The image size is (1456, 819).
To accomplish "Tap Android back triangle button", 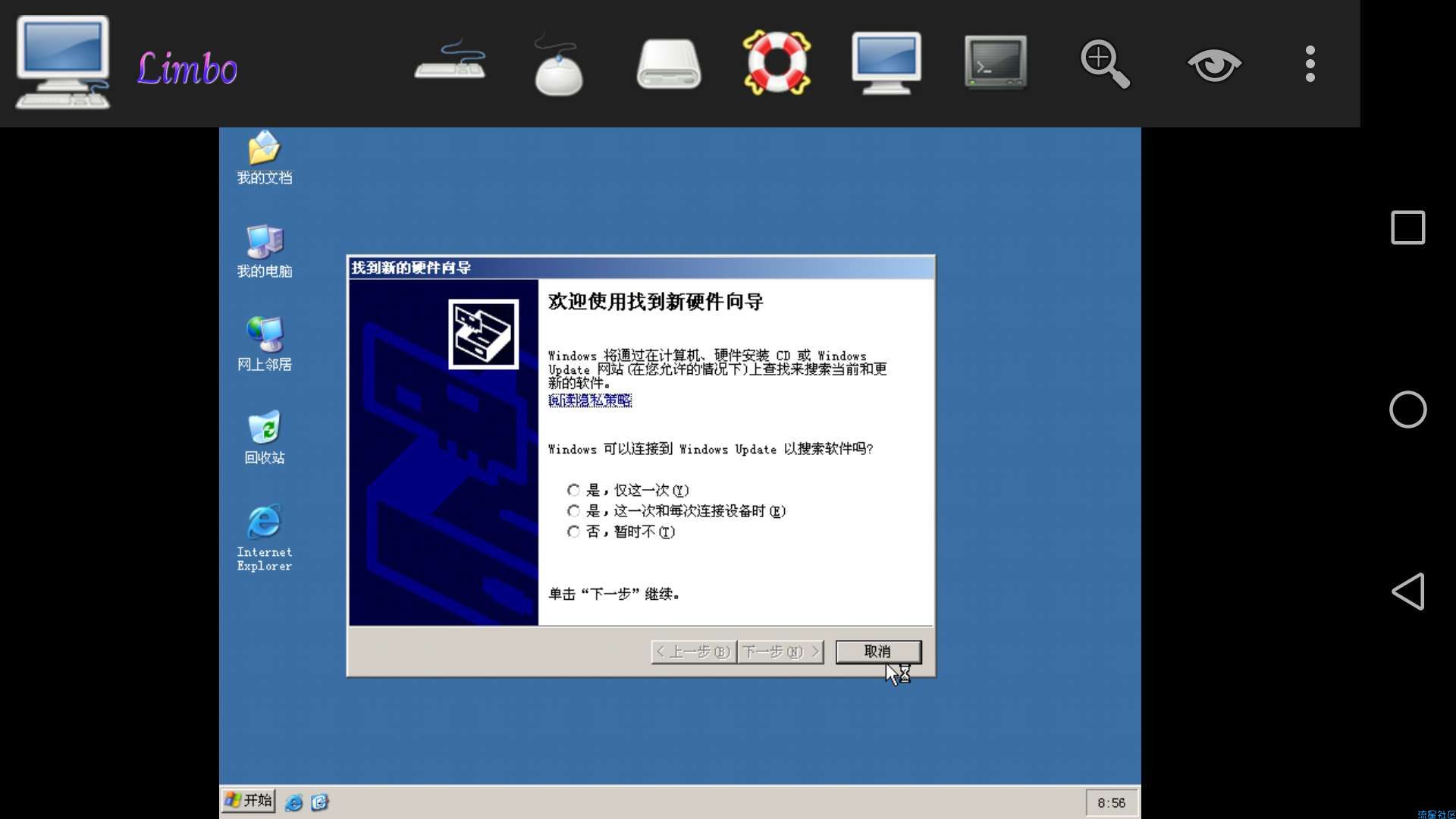I will point(1408,591).
